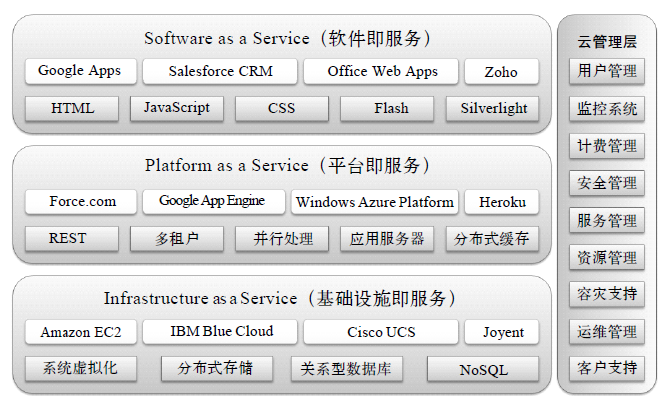Select the 并行处理 box

[x=282, y=239]
